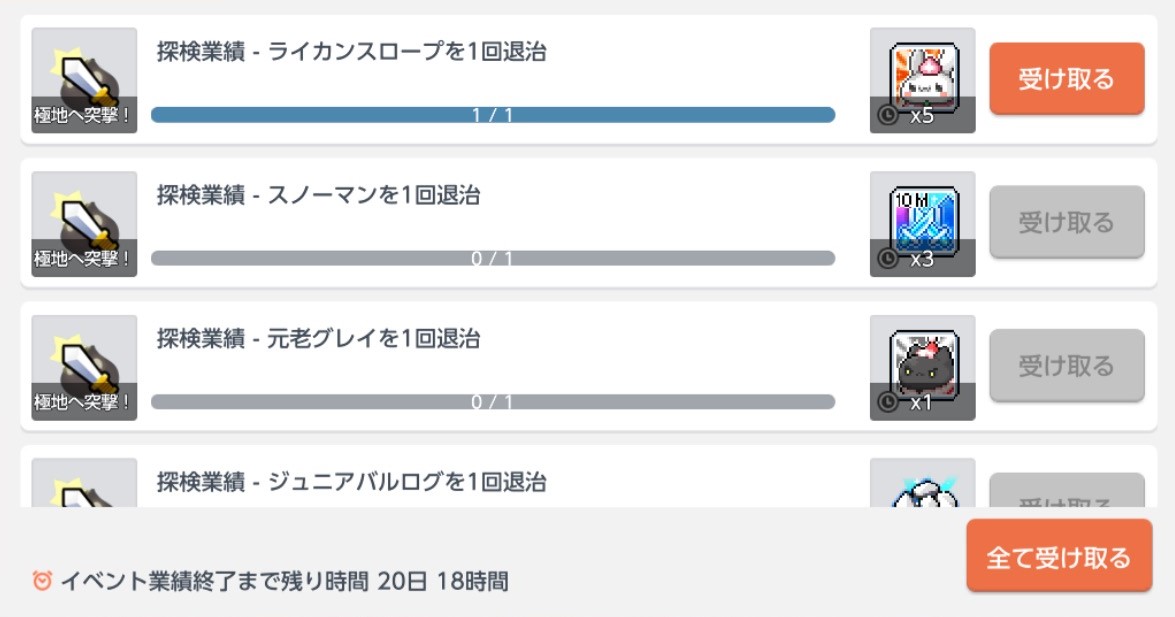This screenshot has height=617, width=1175.
Task: Claim the ライカンスロープ reward with 受け取る
Action: (x=1066, y=79)
